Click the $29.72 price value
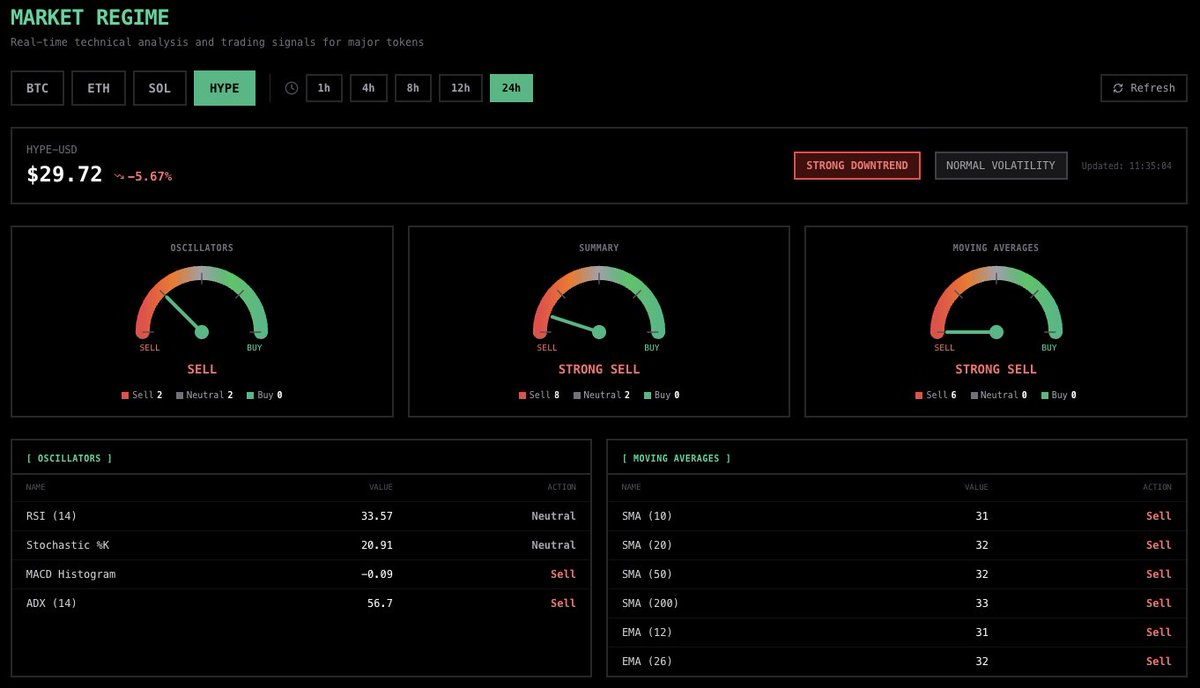Screen dimensions: 1200x688 tap(64, 174)
